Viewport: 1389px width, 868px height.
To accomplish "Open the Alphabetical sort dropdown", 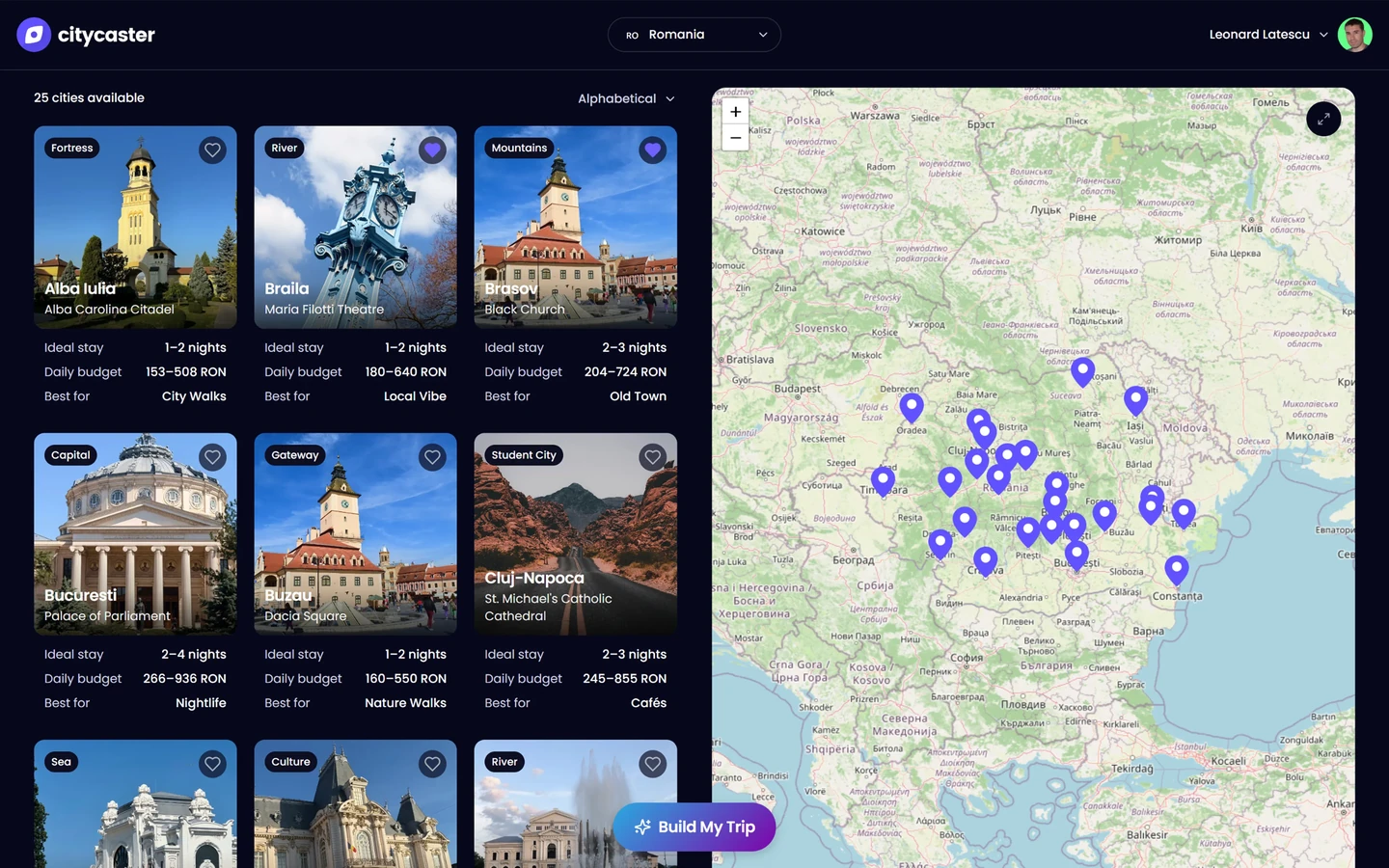I will click(x=626, y=98).
